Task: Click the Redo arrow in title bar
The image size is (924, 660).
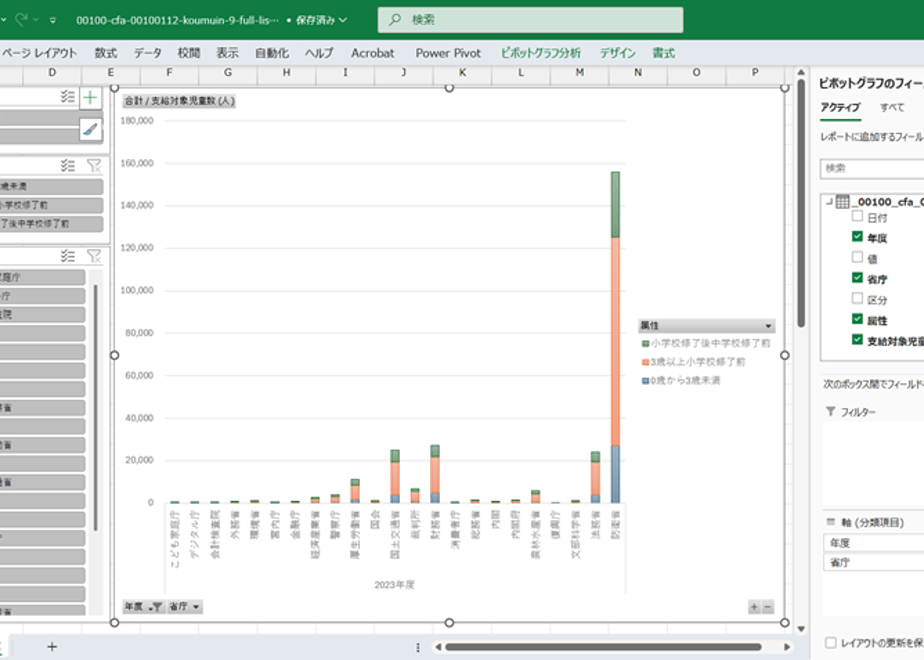Action: (21, 19)
